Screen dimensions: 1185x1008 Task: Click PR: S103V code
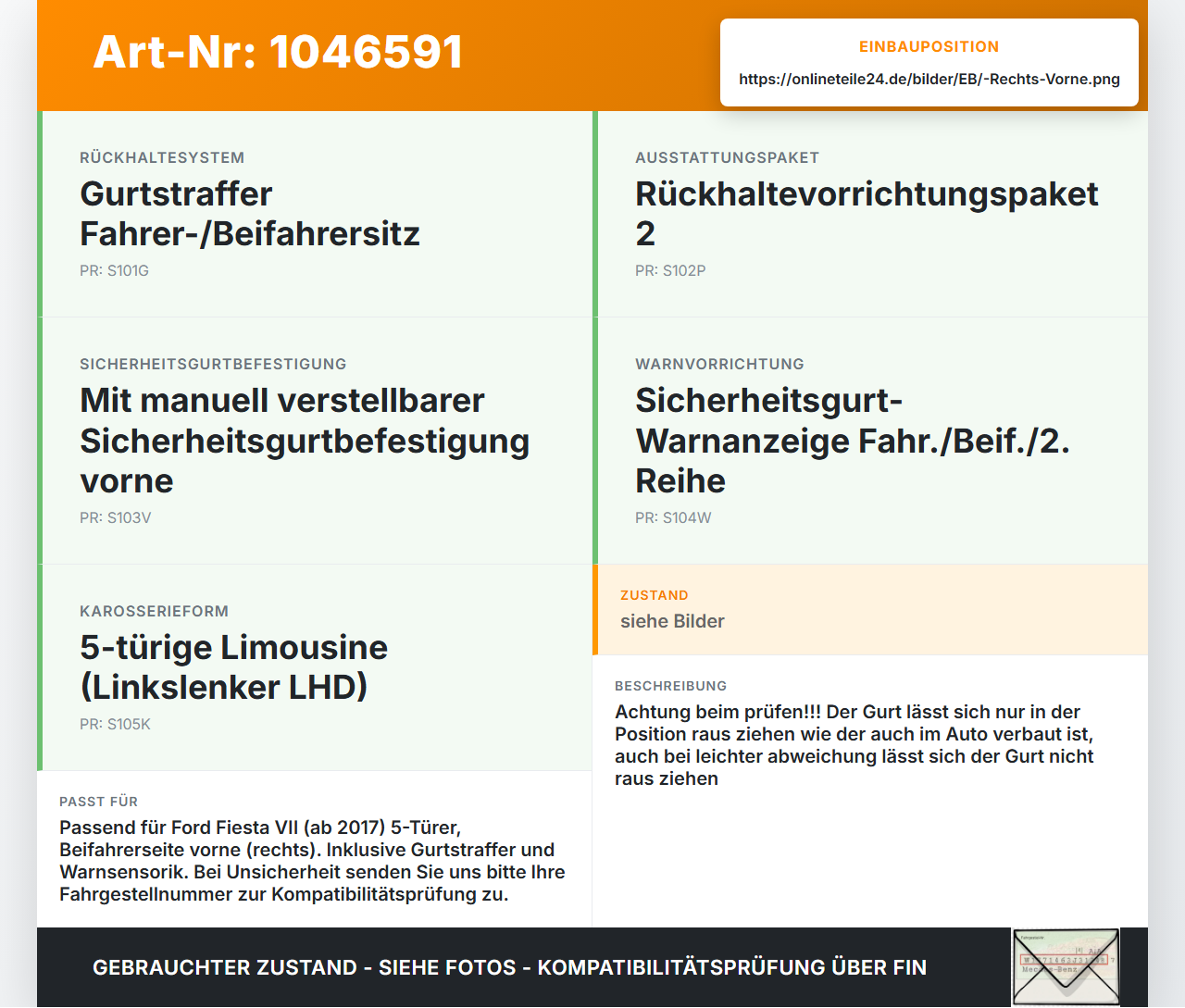point(115,517)
